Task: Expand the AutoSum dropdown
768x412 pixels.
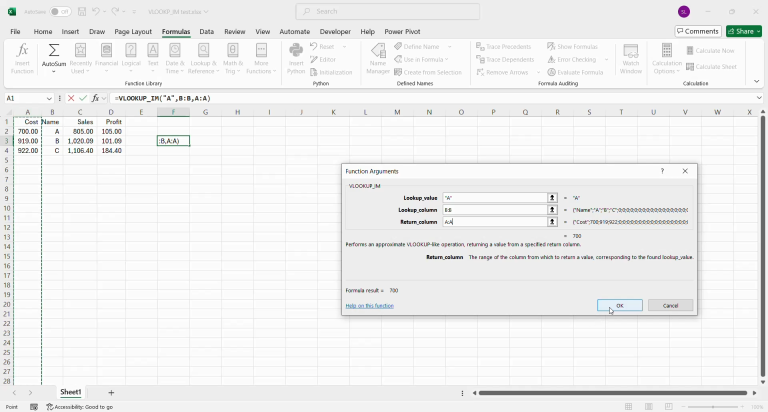Action: (x=54, y=72)
